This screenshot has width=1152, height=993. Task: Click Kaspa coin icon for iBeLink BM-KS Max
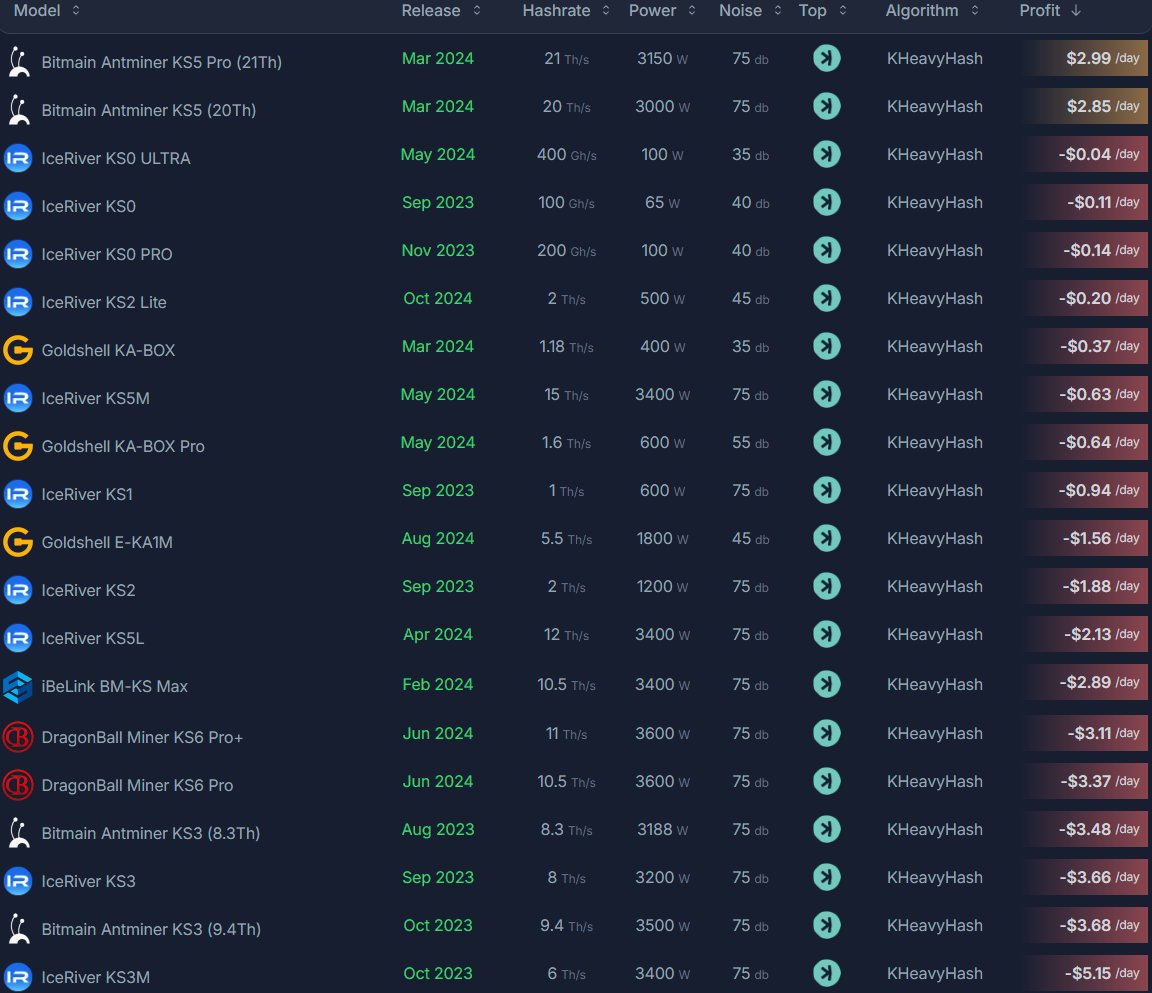(827, 685)
